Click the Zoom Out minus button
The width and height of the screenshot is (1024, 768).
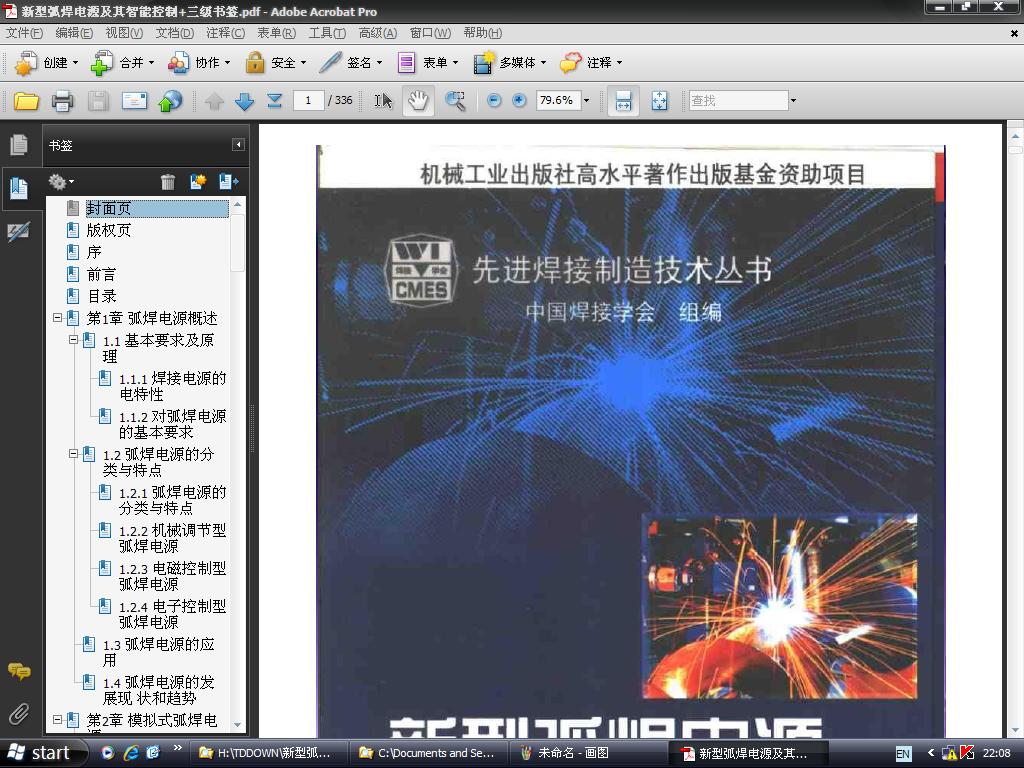[x=494, y=100]
